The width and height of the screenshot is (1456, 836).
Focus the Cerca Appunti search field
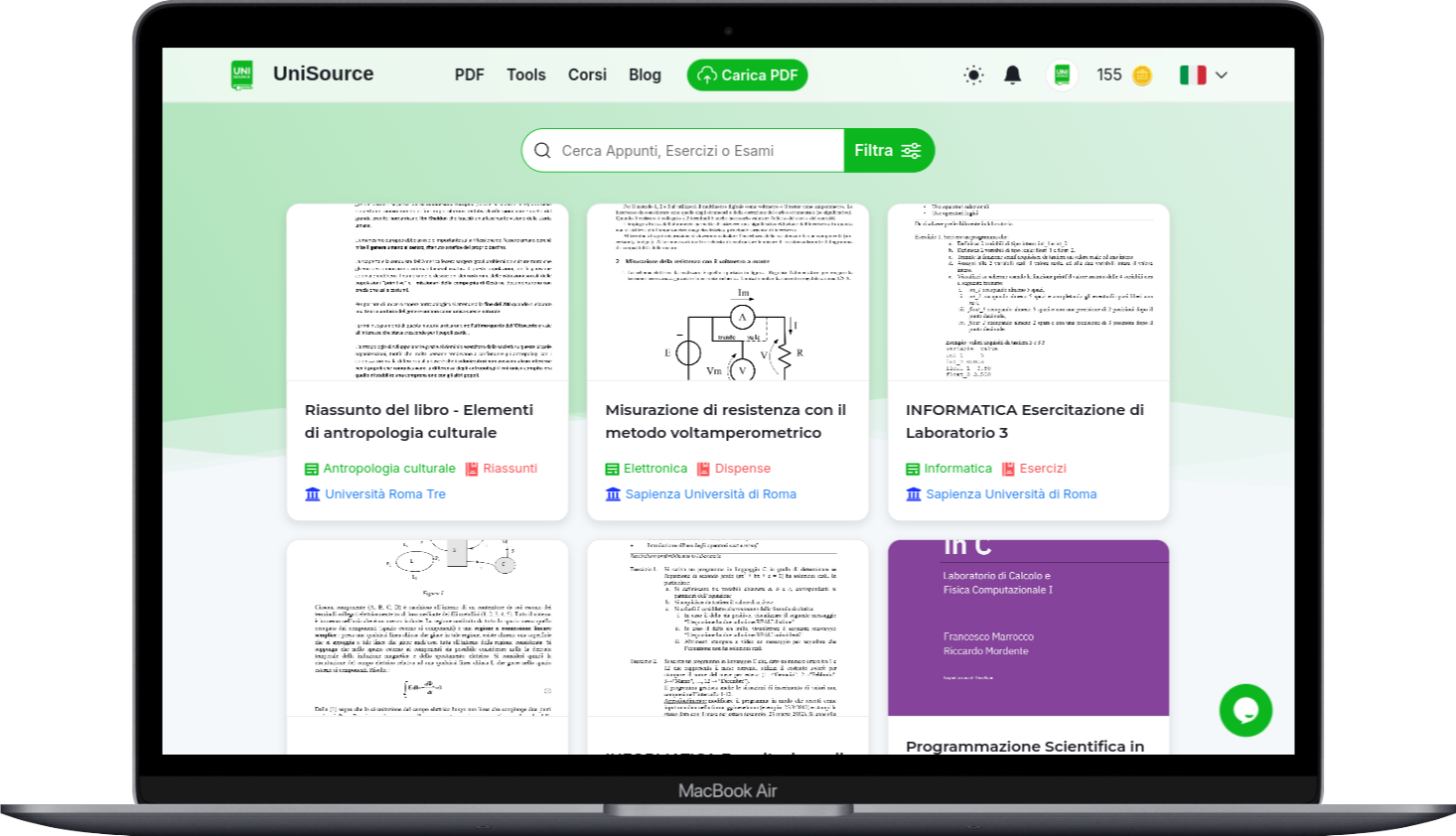coord(683,151)
